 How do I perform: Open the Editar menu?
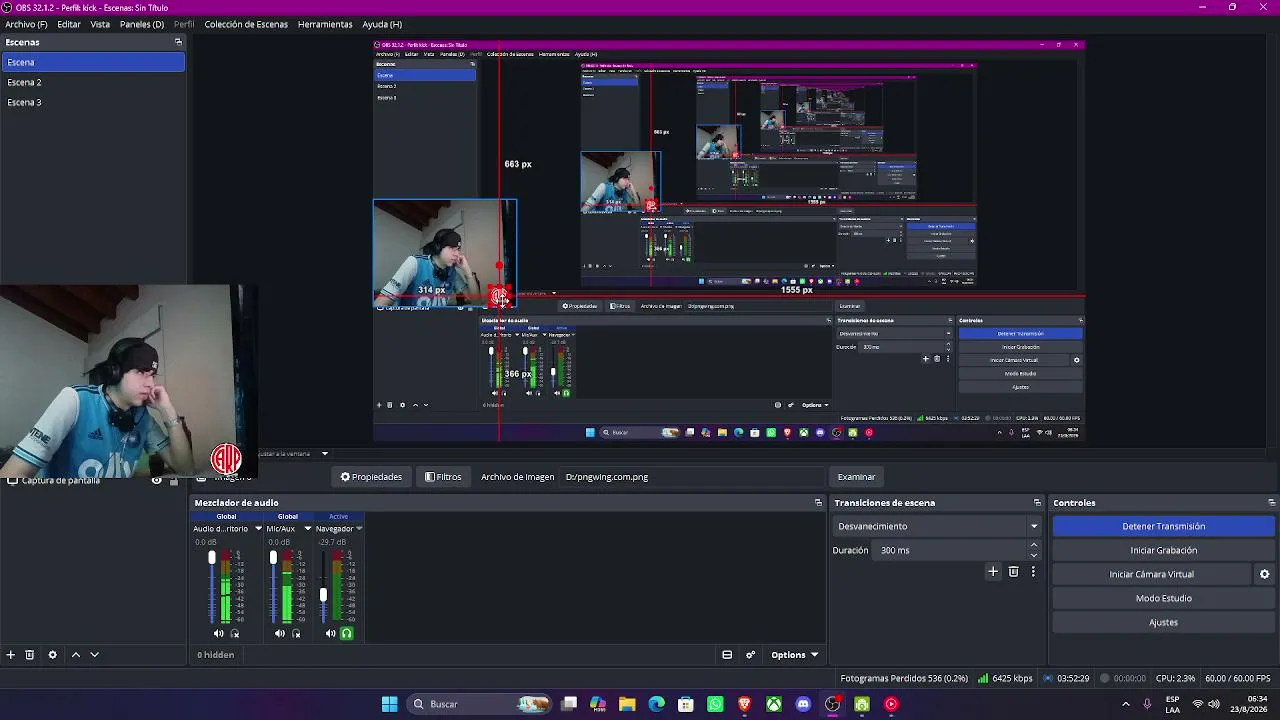coord(69,24)
